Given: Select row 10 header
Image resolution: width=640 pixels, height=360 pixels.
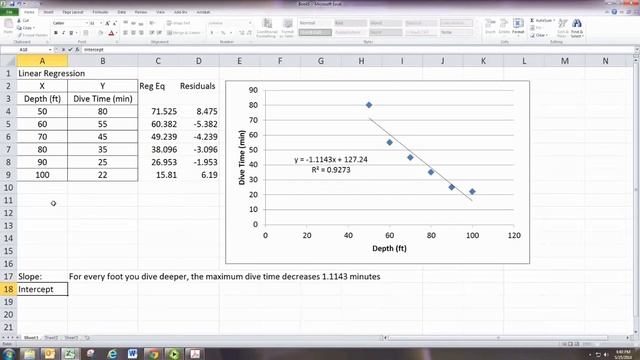Looking at the screenshot, I should [x=8, y=188].
